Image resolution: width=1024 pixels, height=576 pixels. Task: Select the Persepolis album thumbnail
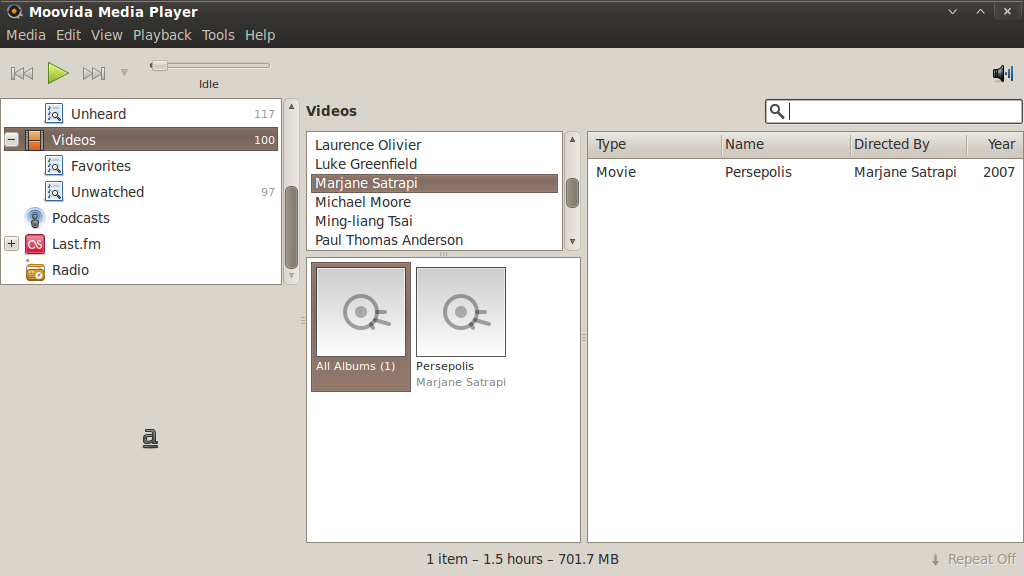[460, 311]
